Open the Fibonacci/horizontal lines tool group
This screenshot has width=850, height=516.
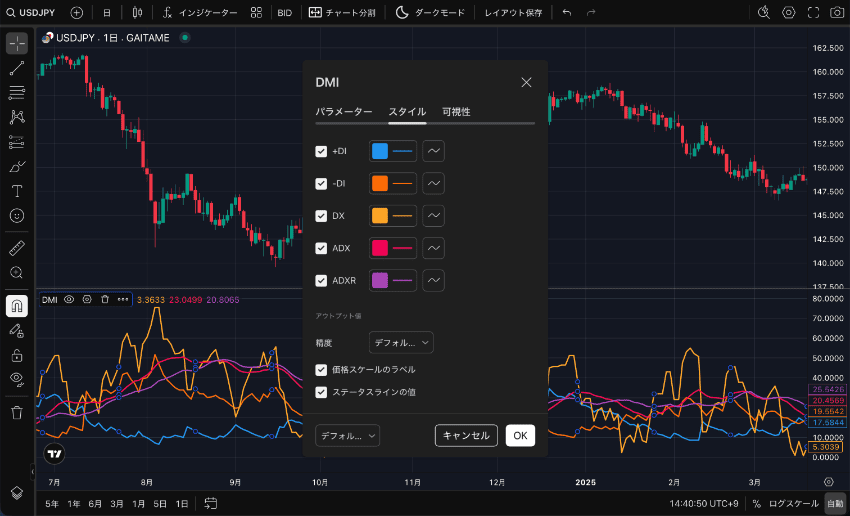(x=17, y=93)
